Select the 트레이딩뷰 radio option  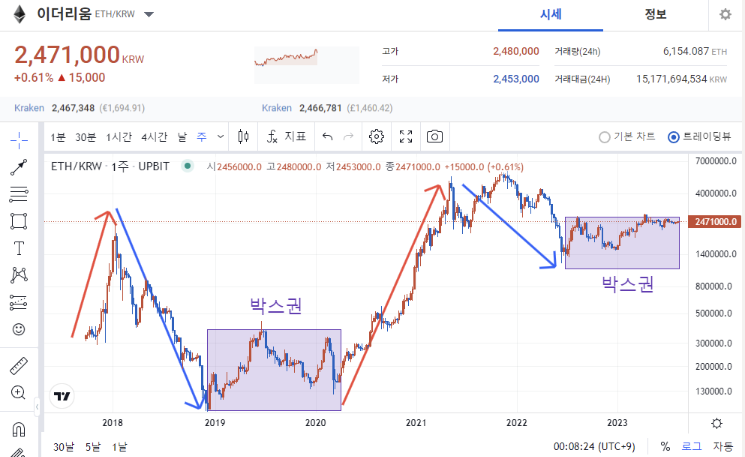click(x=699, y=137)
